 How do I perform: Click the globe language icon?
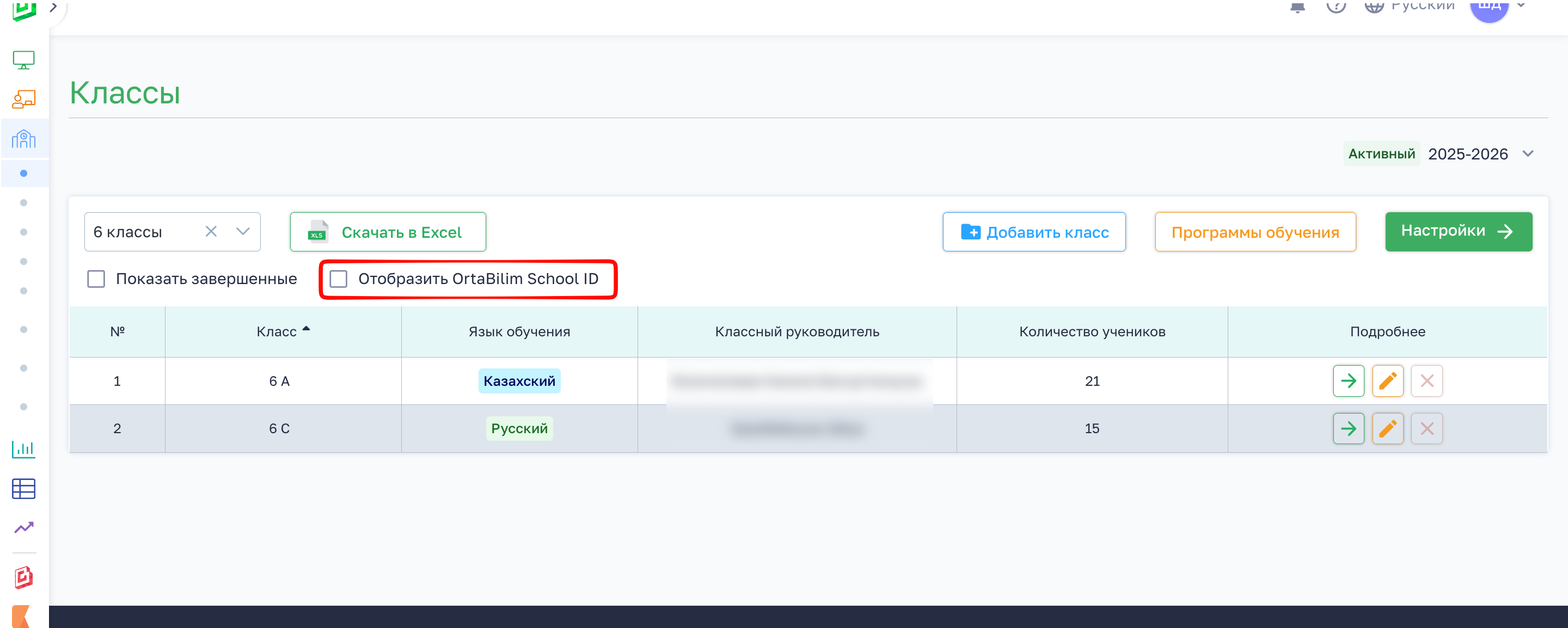1374,6
